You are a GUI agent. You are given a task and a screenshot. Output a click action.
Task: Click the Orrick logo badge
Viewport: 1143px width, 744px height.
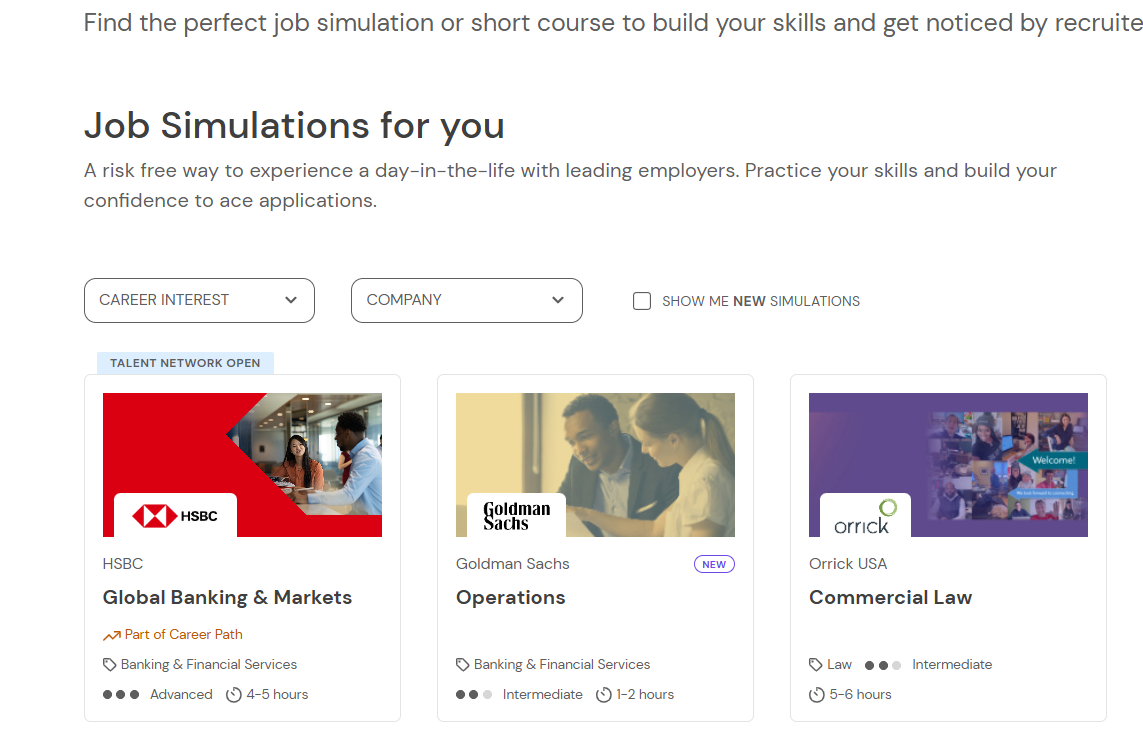click(x=865, y=516)
